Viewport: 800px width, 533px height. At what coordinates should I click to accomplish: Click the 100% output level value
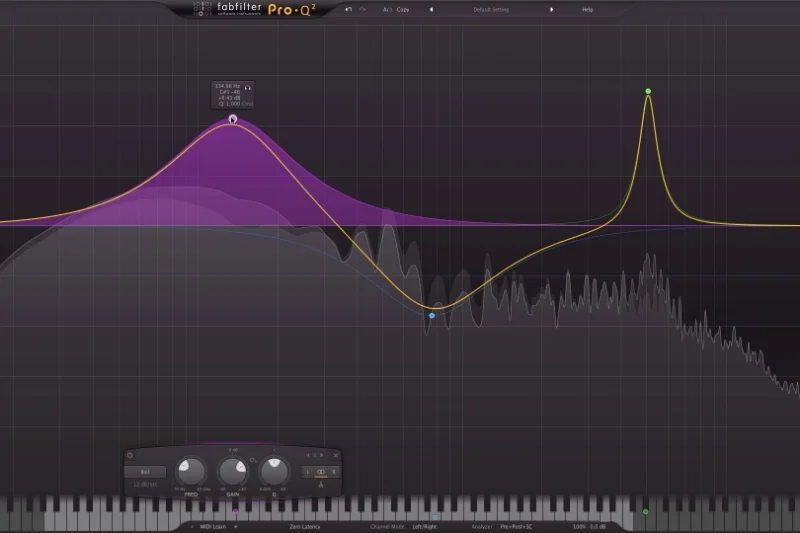(x=579, y=526)
